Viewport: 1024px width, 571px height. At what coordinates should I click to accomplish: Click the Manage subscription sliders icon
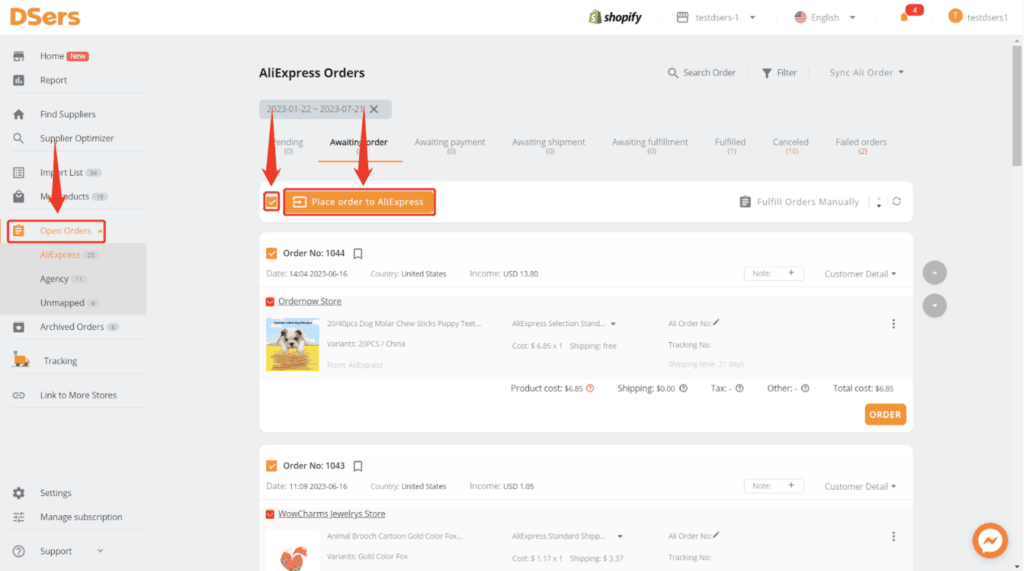pyautogui.click(x=18, y=517)
